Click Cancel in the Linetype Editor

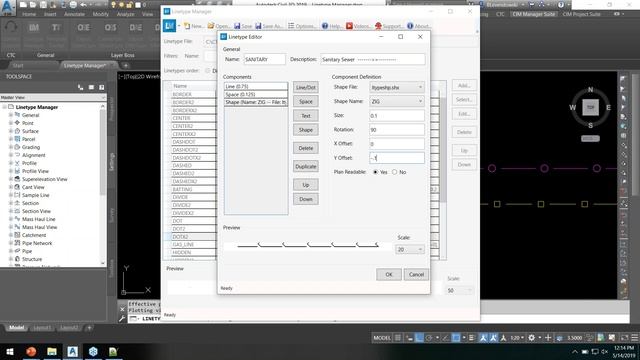416,274
